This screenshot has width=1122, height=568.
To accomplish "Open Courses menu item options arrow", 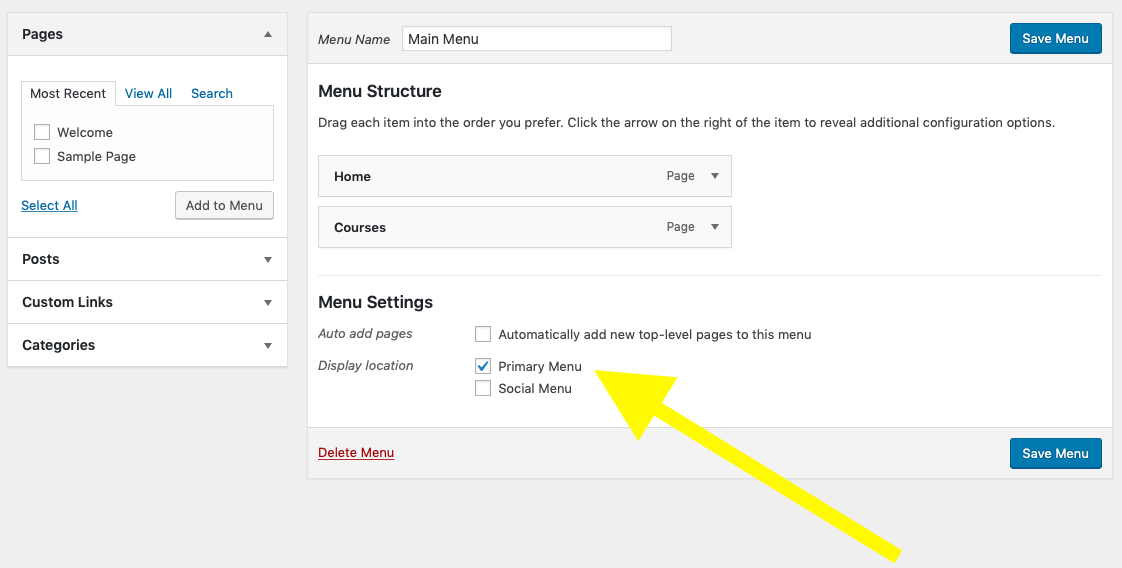I will tap(714, 227).
